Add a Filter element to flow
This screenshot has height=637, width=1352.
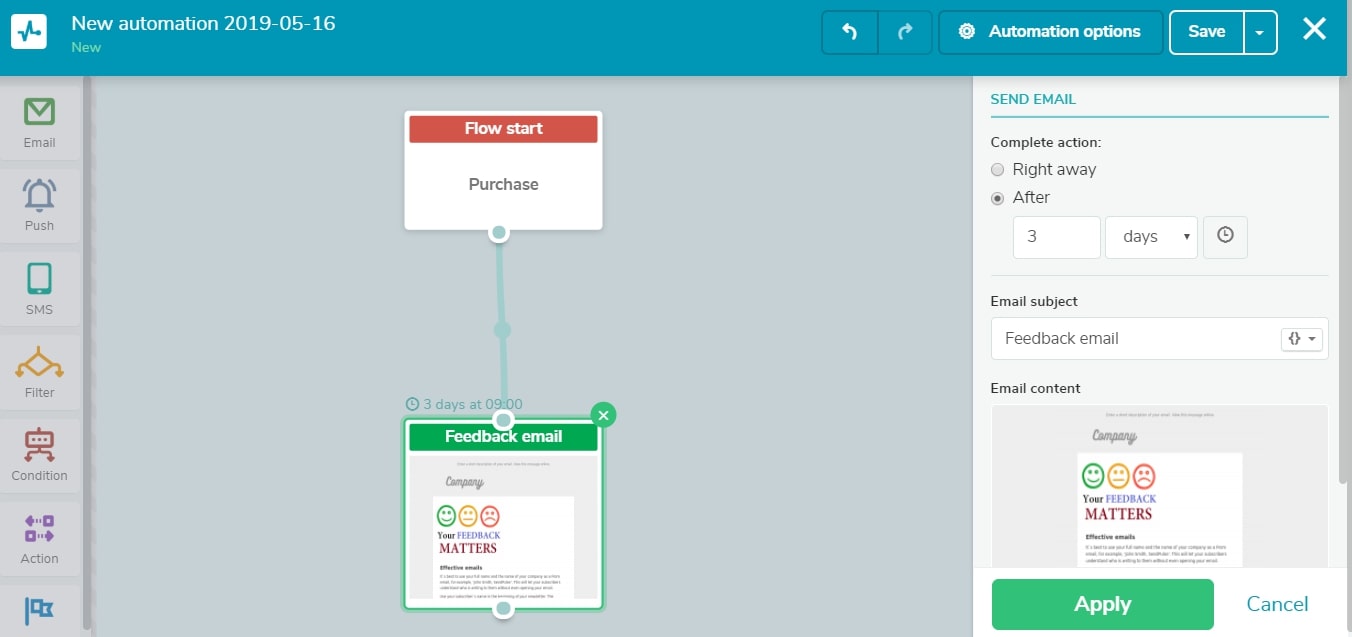pos(40,372)
